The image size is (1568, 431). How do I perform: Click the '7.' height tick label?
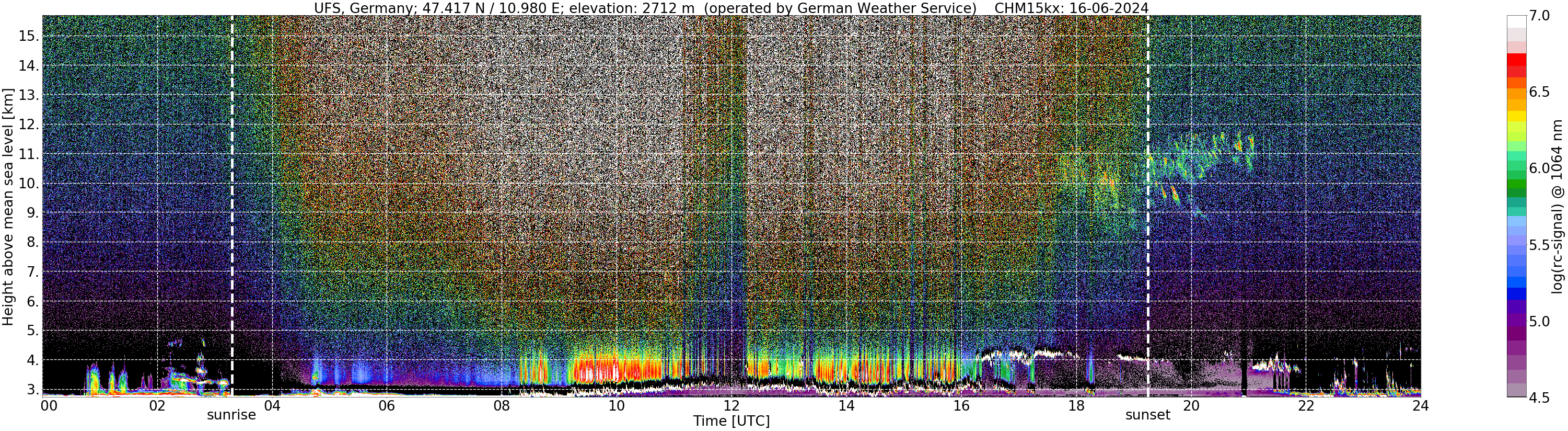[32, 272]
